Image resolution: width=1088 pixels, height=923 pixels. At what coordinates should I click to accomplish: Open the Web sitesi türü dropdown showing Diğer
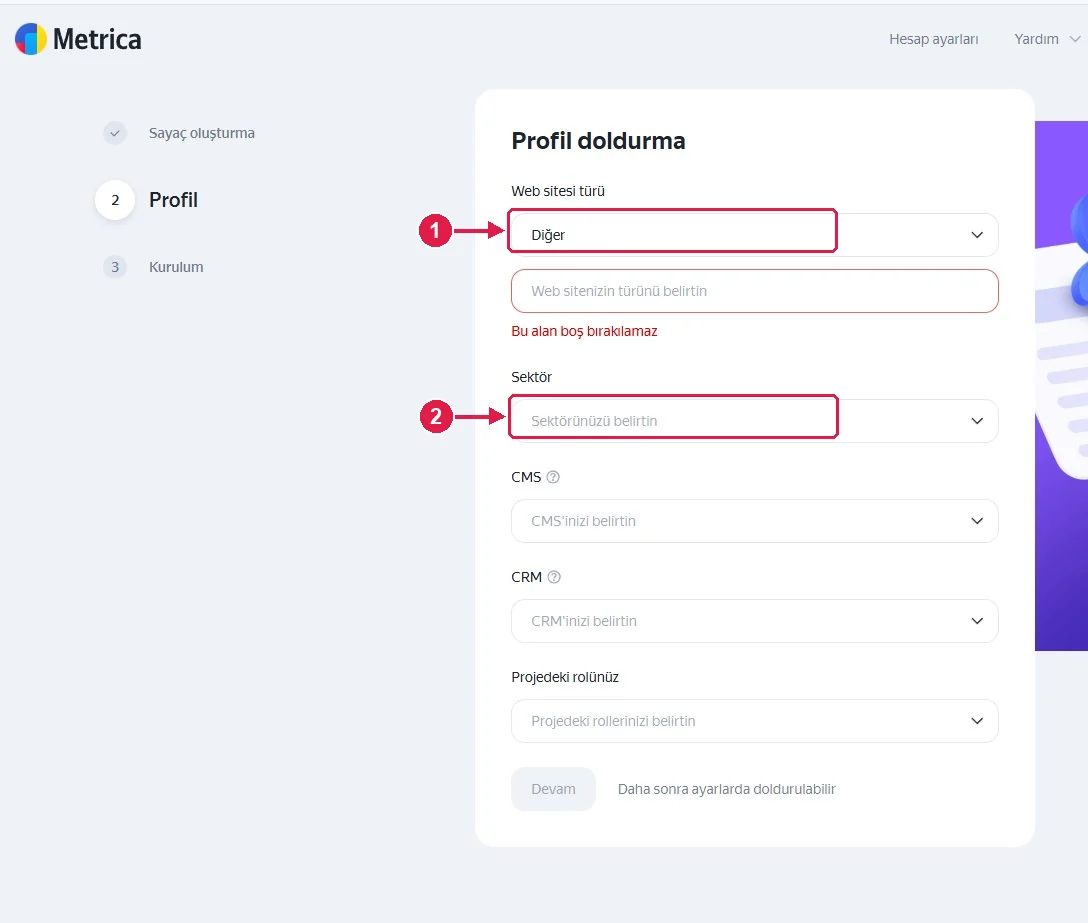[x=754, y=235]
